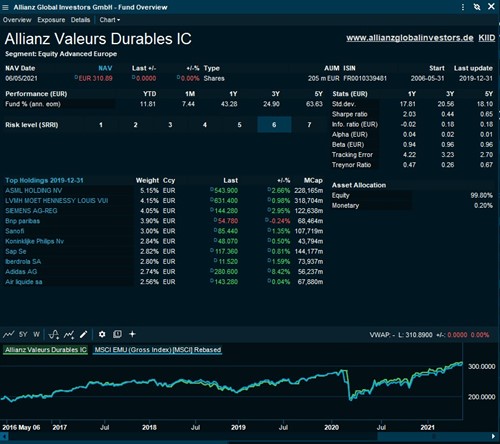Click Siemens weight 4.05%
Image resolution: width=500 pixels, height=444 pixels.
click(149, 211)
